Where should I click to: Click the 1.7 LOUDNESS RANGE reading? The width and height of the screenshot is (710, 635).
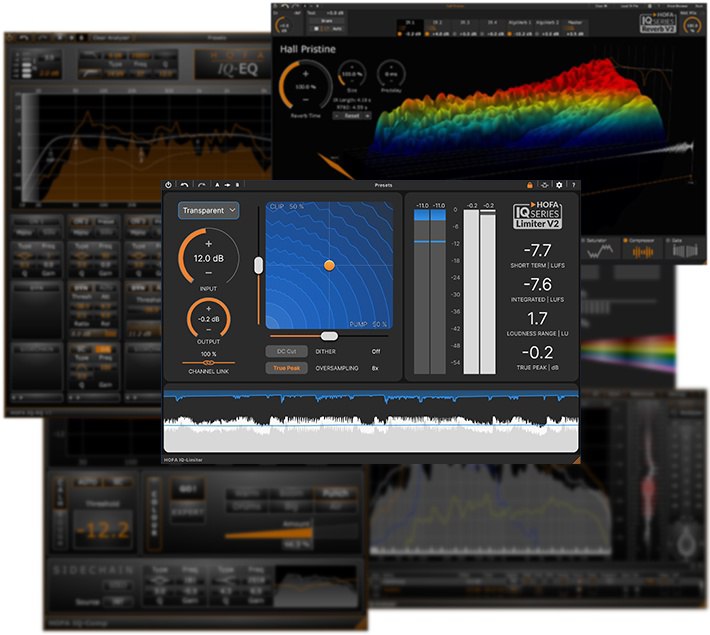(x=537, y=318)
